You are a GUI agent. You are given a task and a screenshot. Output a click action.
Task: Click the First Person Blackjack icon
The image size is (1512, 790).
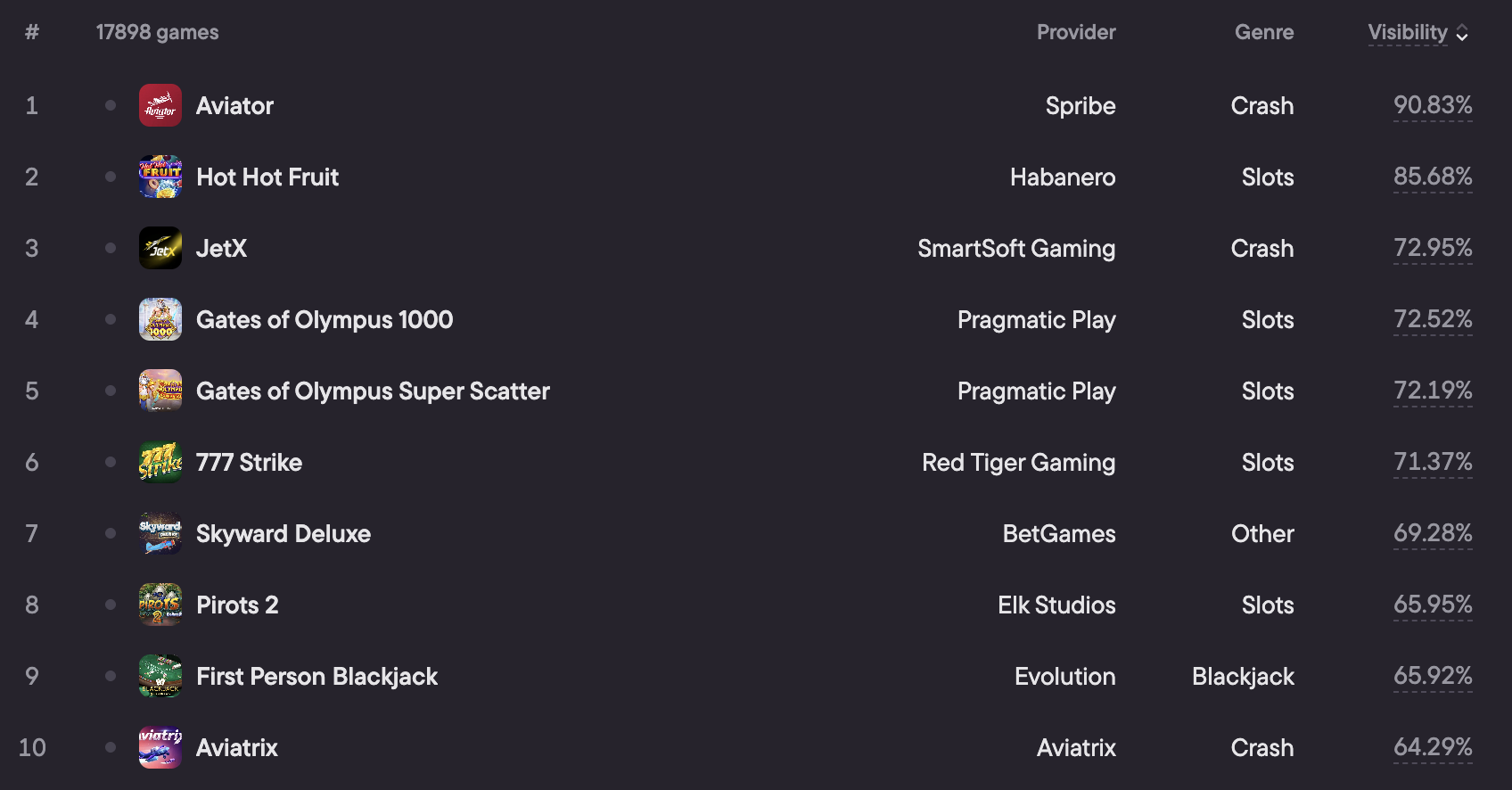click(160, 676)
